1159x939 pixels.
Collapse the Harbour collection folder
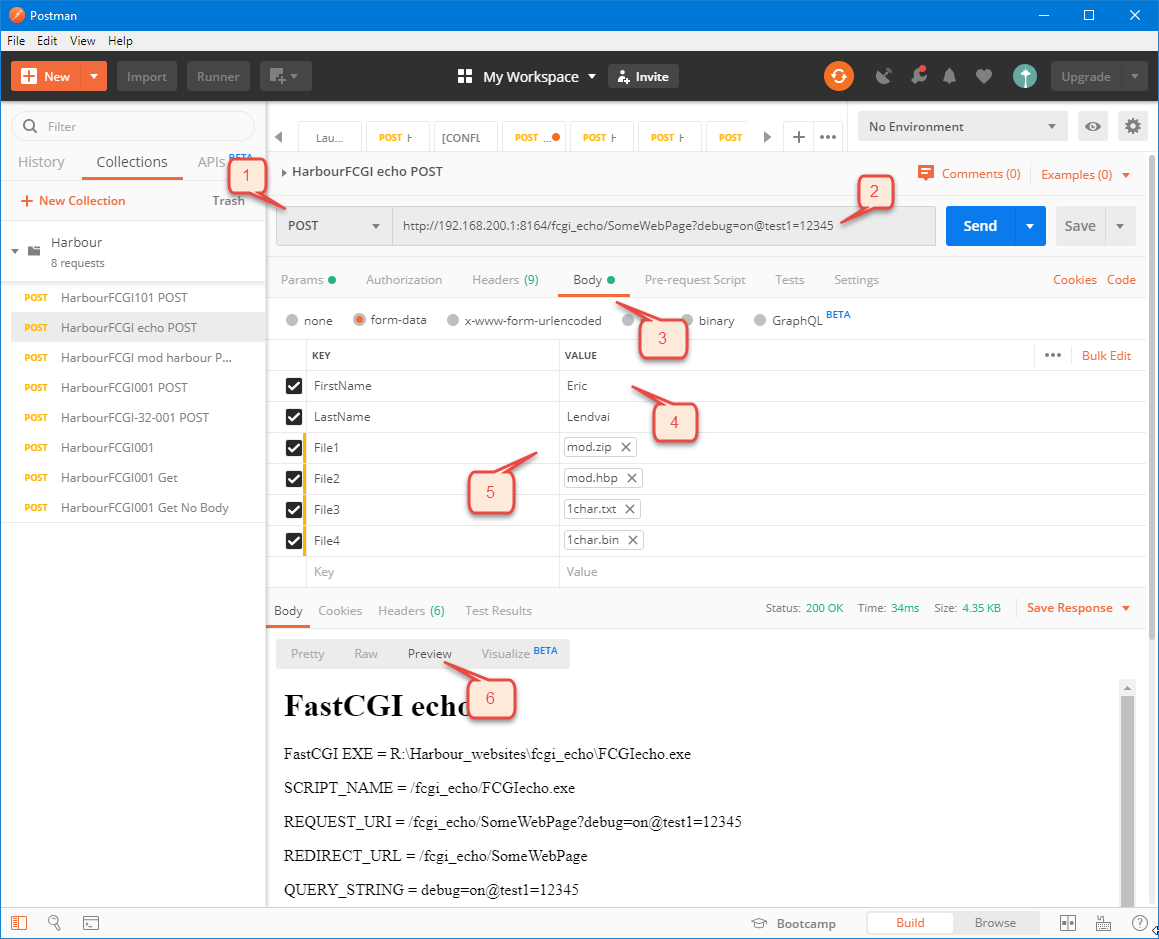[16, 250]
